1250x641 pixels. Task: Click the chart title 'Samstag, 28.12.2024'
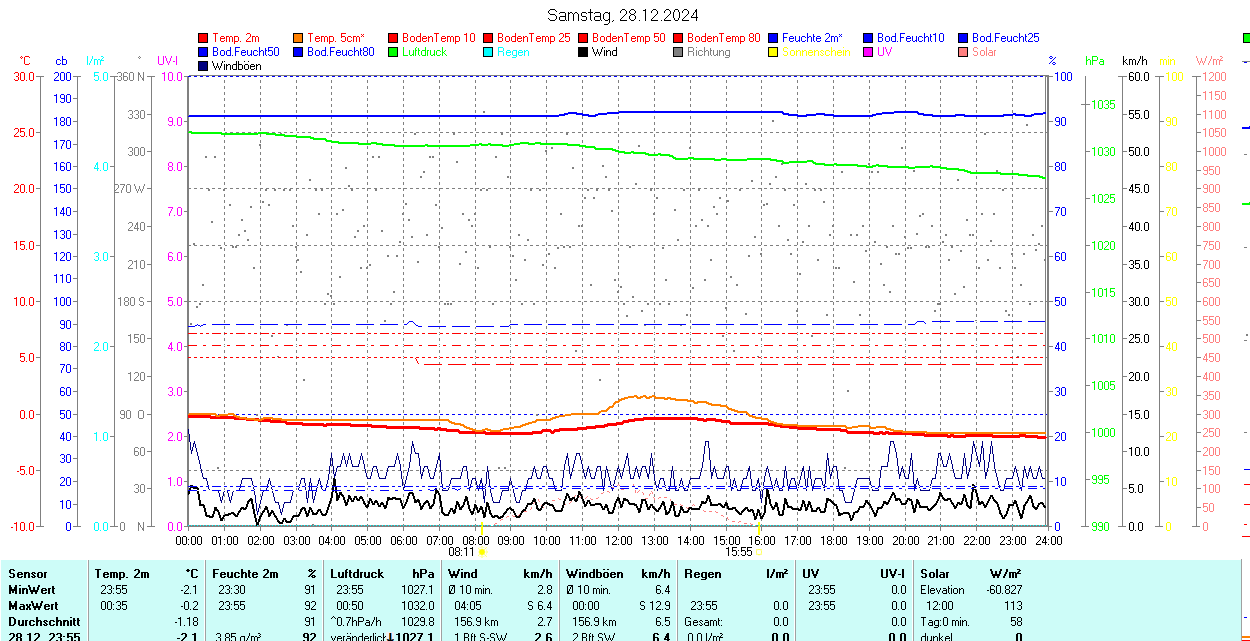pos(623,15)
